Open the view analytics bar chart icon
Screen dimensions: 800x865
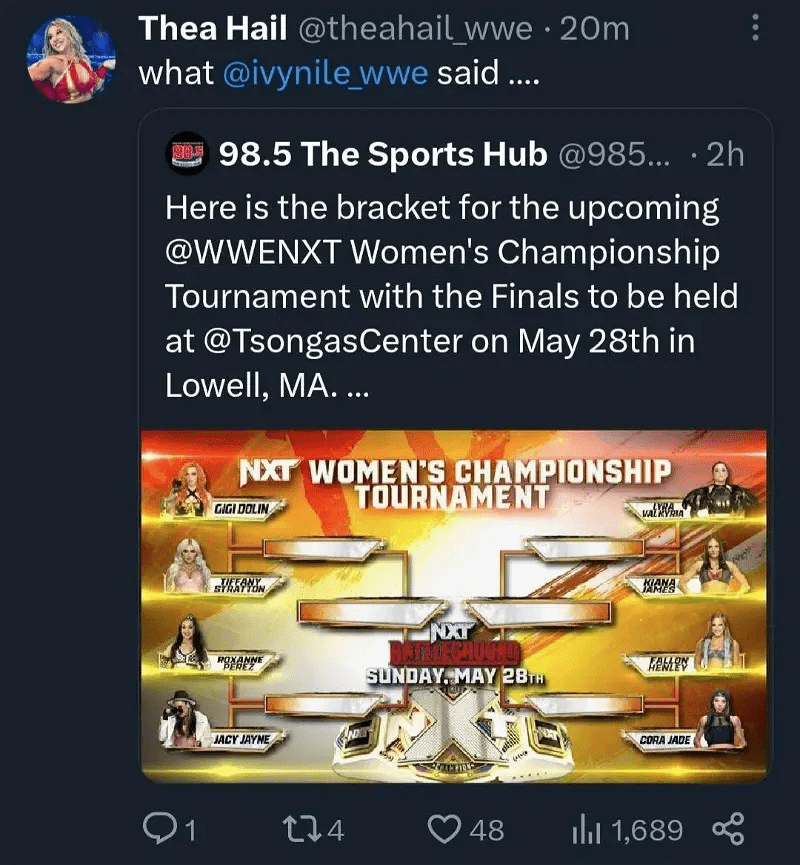pyautogui.click(x=586, y=829)
